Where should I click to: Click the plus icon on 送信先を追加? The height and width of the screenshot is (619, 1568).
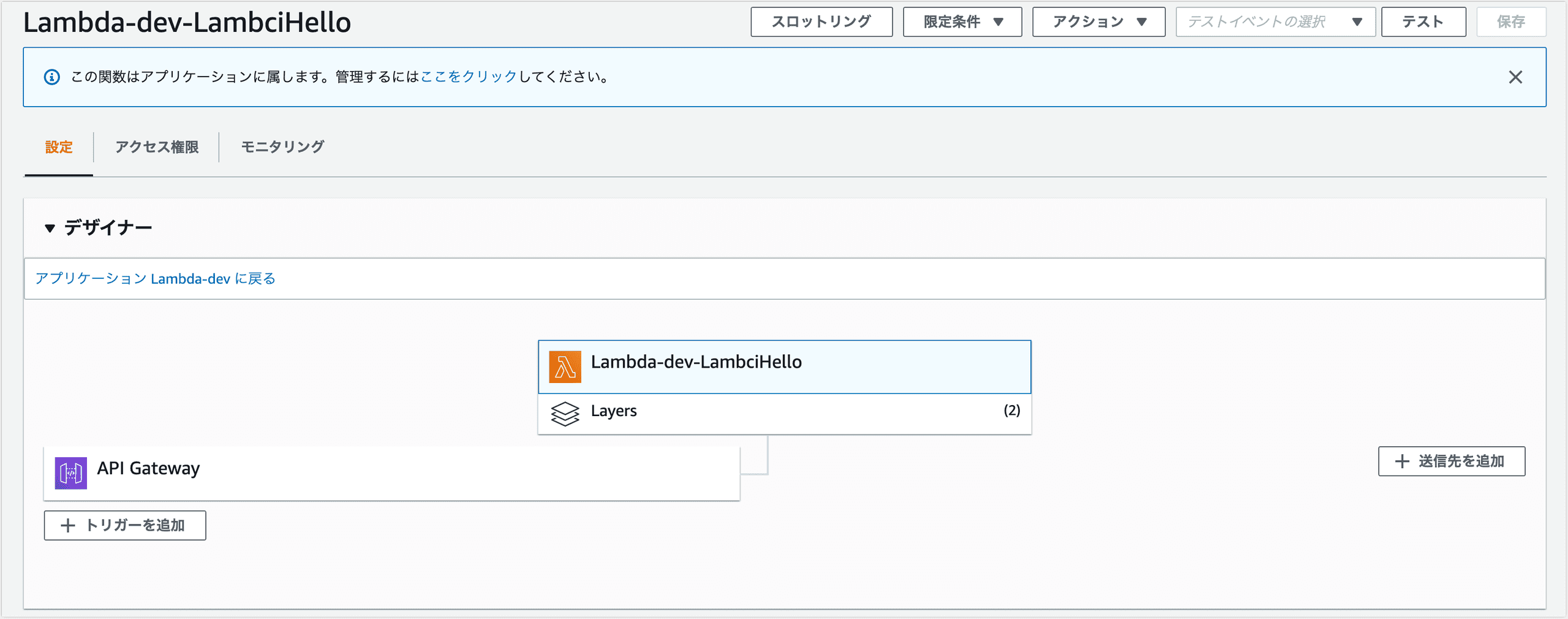click(x=1402, y=461)
